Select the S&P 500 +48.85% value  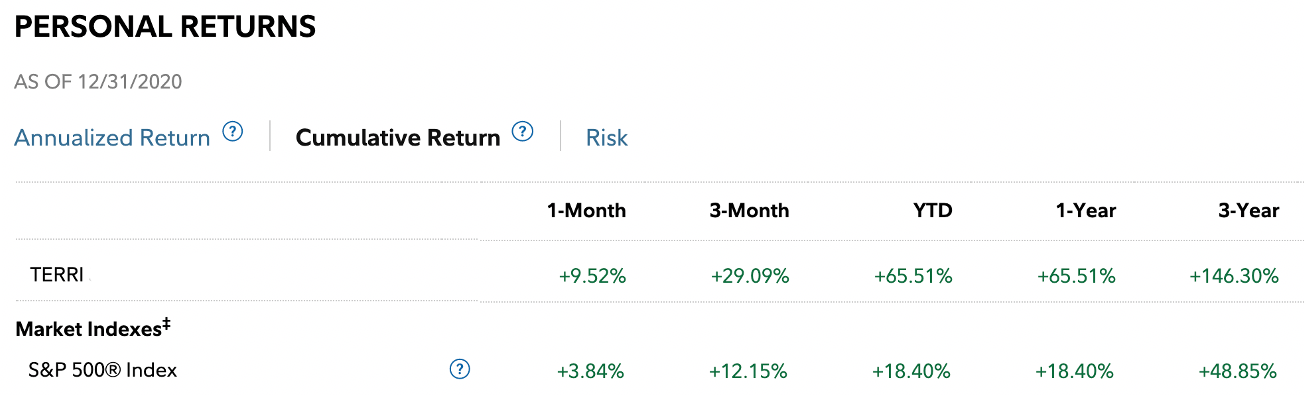point(1238,371)
